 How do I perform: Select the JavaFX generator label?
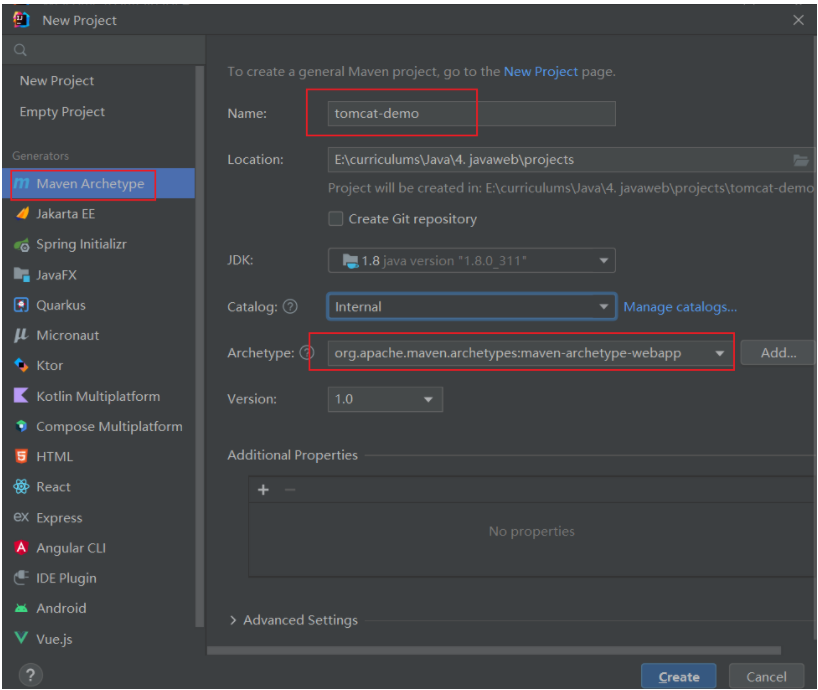coord(56,275)
